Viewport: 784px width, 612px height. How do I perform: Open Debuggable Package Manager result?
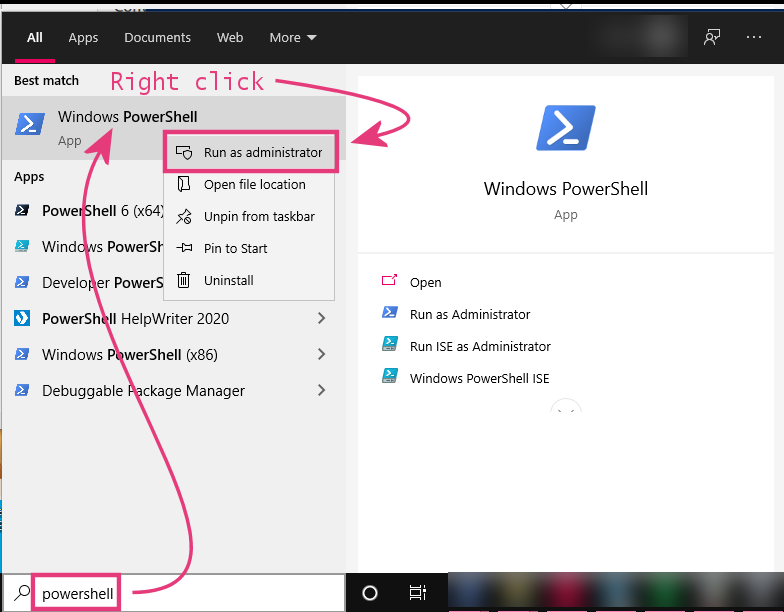[x=143, y=390]
